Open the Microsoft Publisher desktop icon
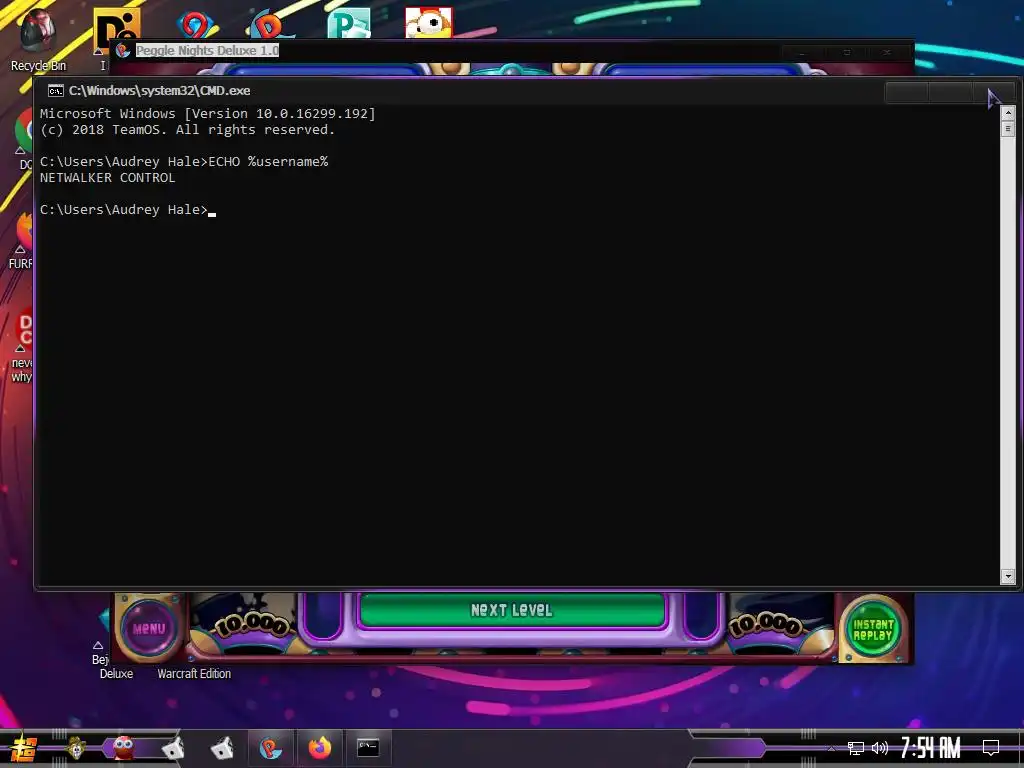This screenshot has width=1024, height=768. 349,25
